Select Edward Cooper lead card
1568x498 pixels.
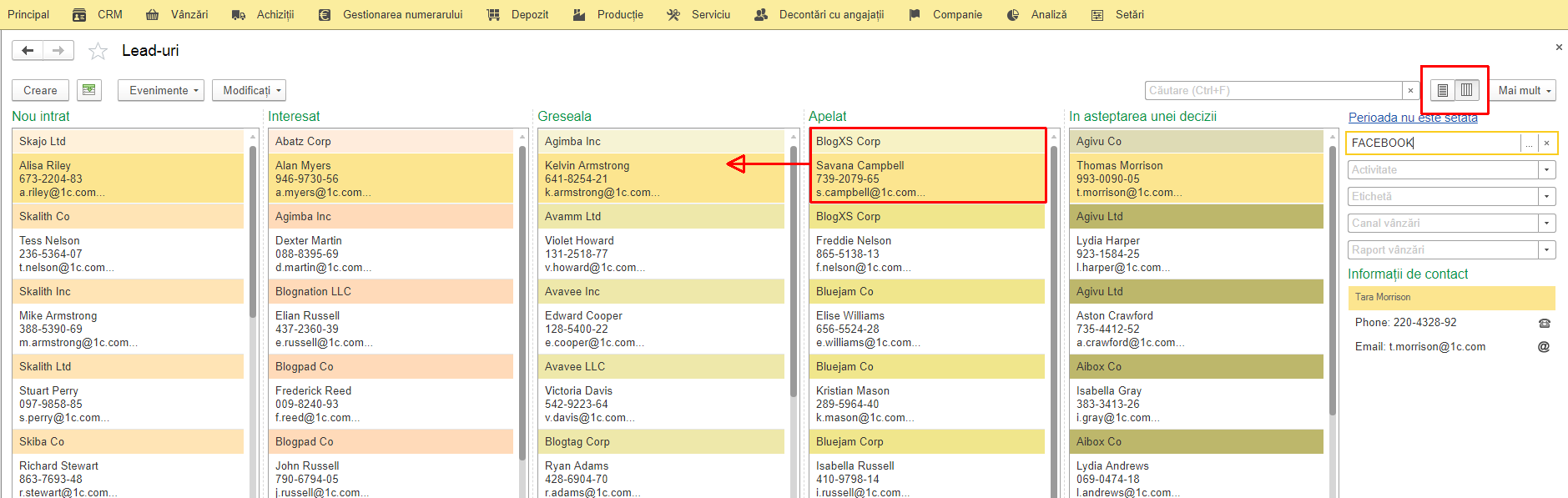click(x=662, y=329)
